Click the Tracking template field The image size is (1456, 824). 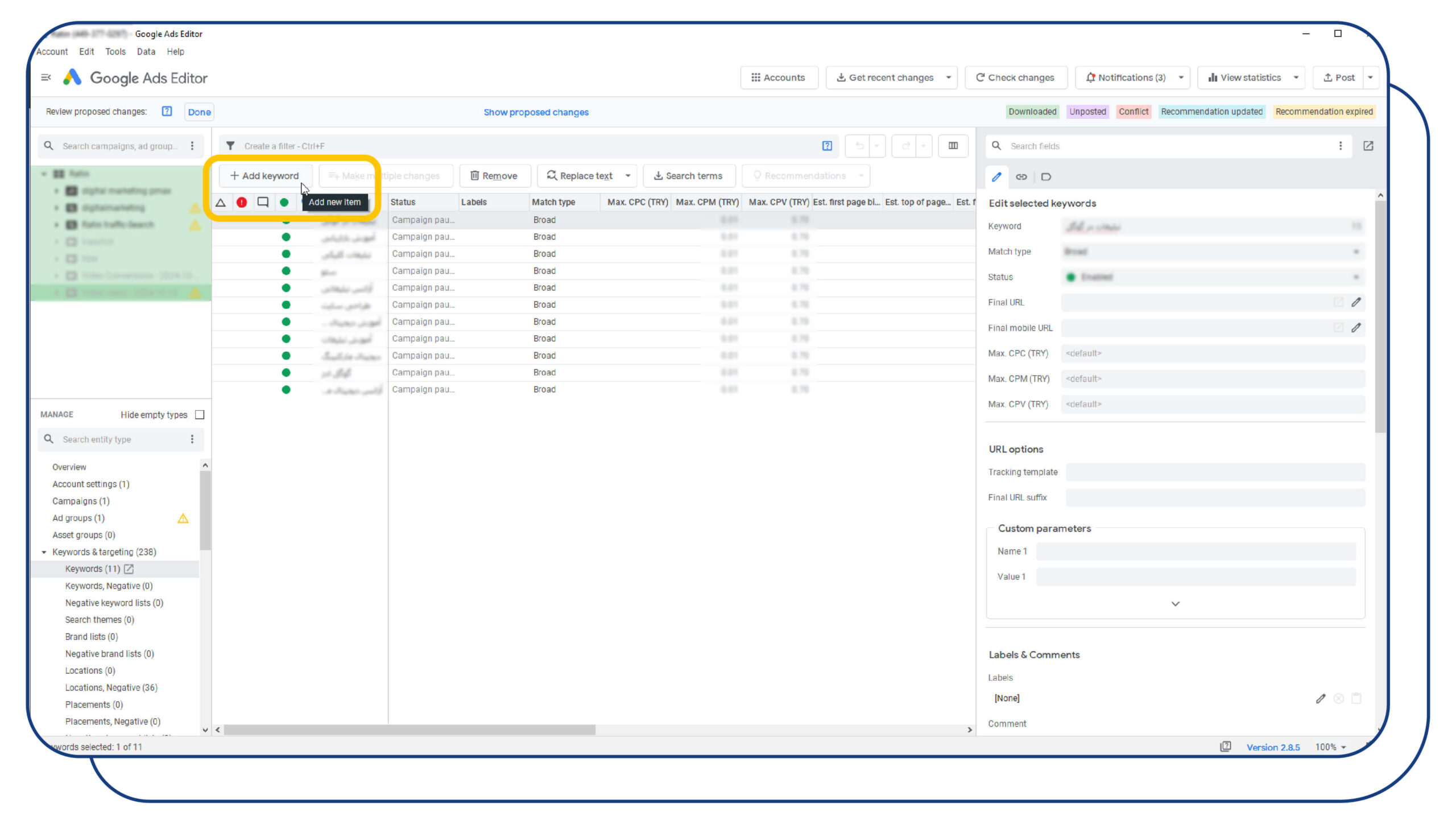(1215, 472)
